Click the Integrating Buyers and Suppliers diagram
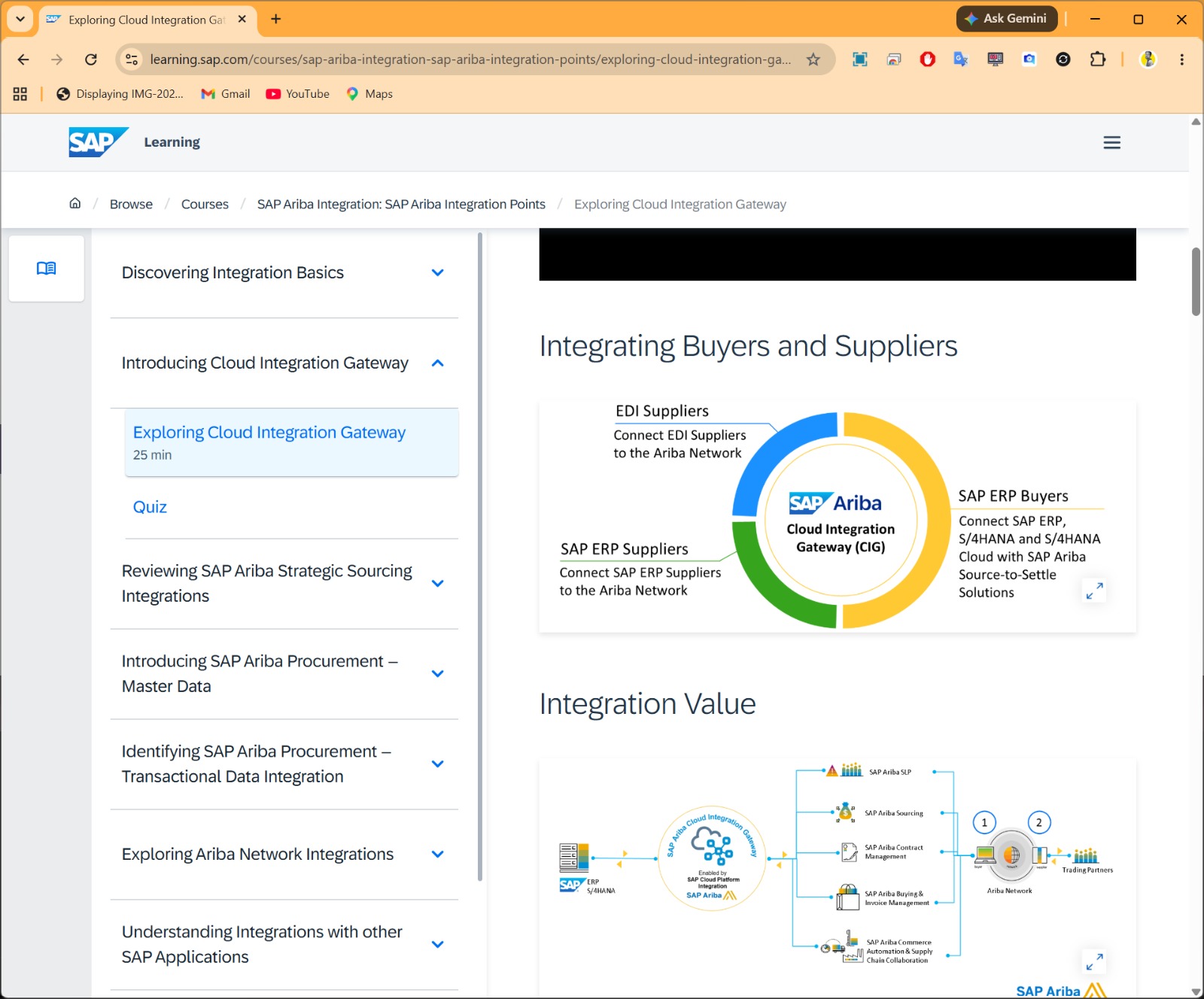 (838, 518)
